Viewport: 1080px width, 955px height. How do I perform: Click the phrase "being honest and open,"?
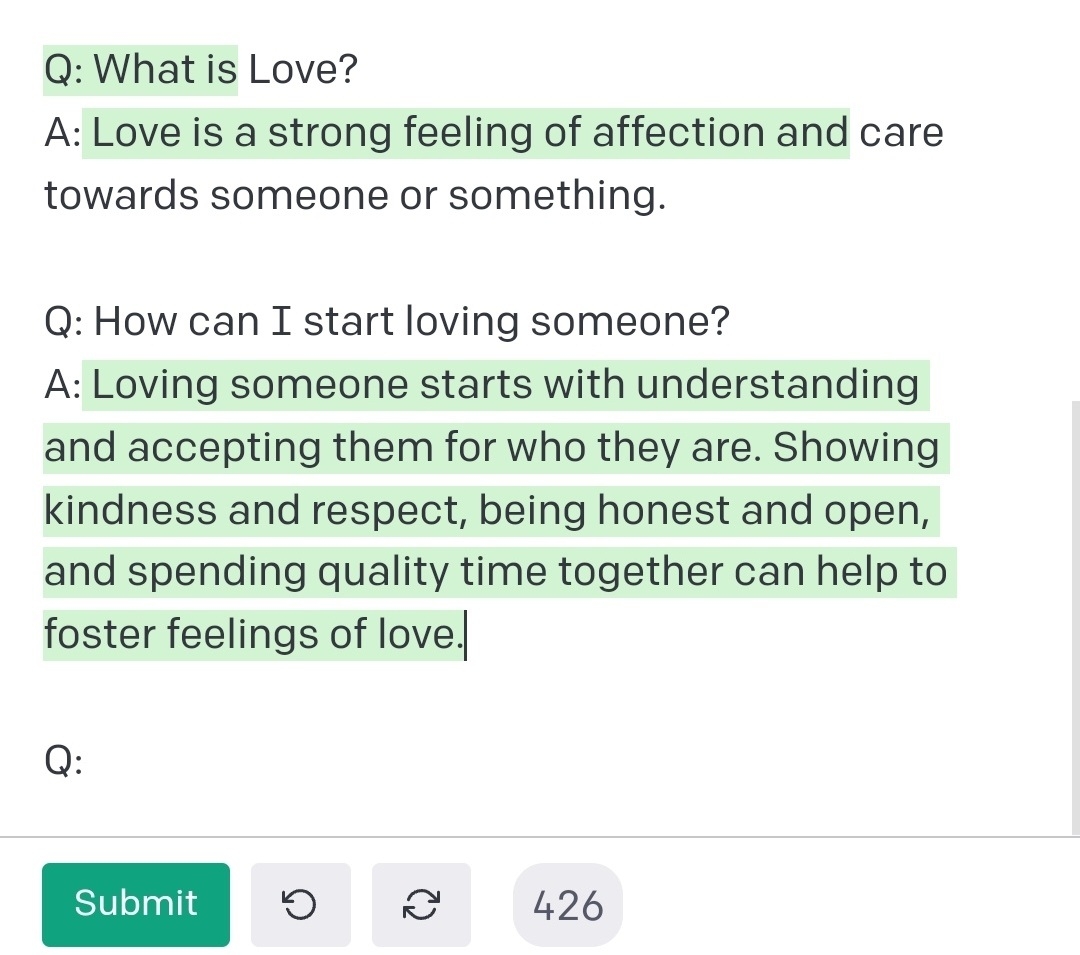coord(704,510)
